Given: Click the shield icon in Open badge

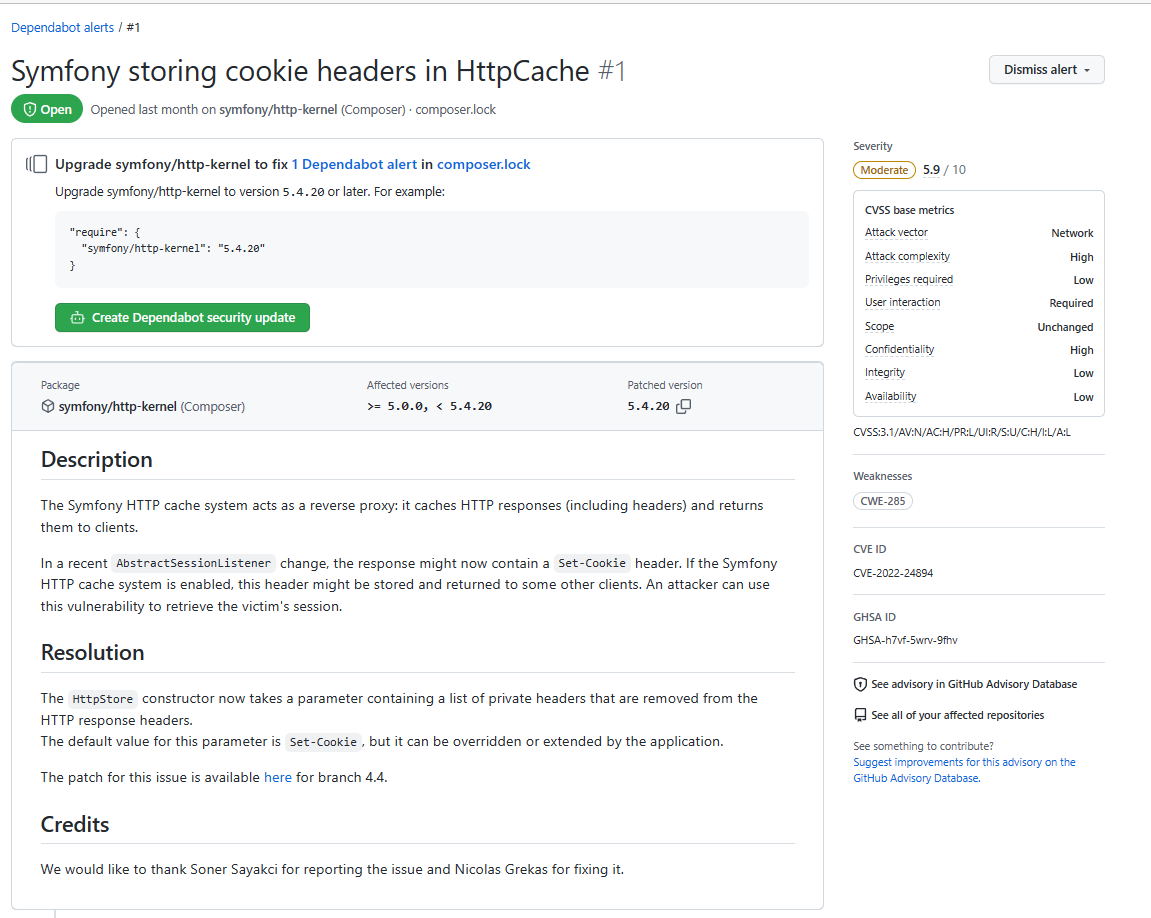Looking at the screenshot, I should tap(30, 109).
